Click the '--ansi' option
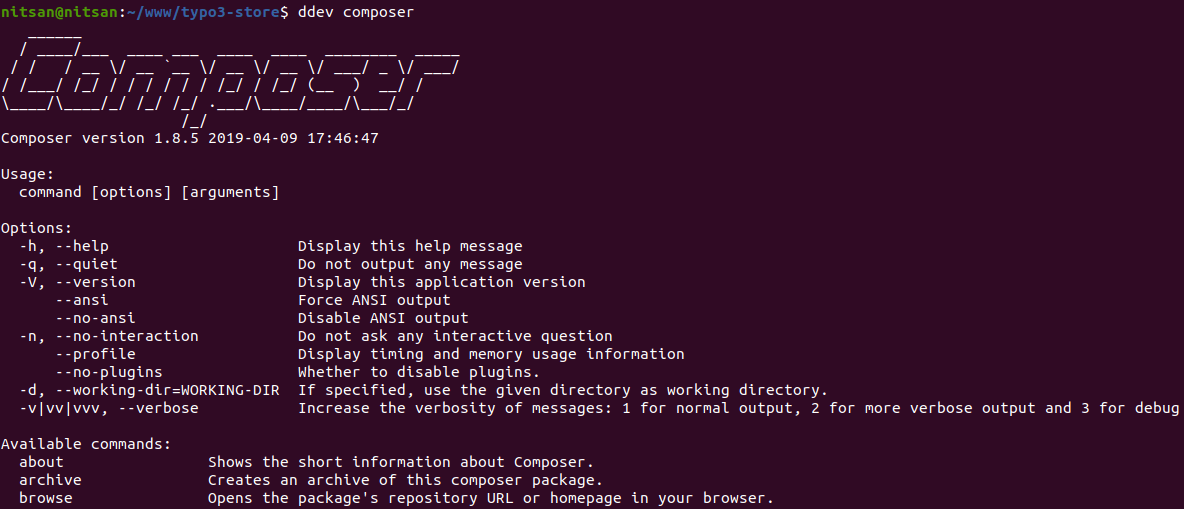The image size is (1184, 509). pyautogui.click(x=82, y=300)
